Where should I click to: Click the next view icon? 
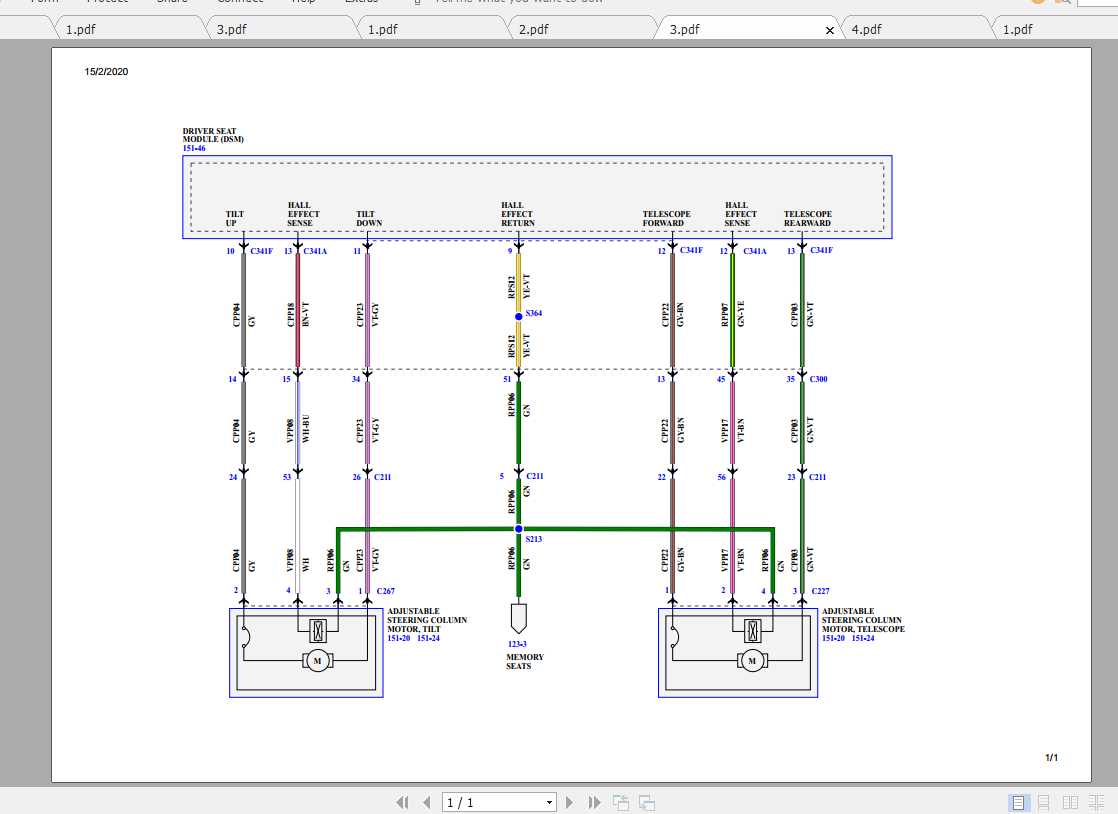point(645,802)
